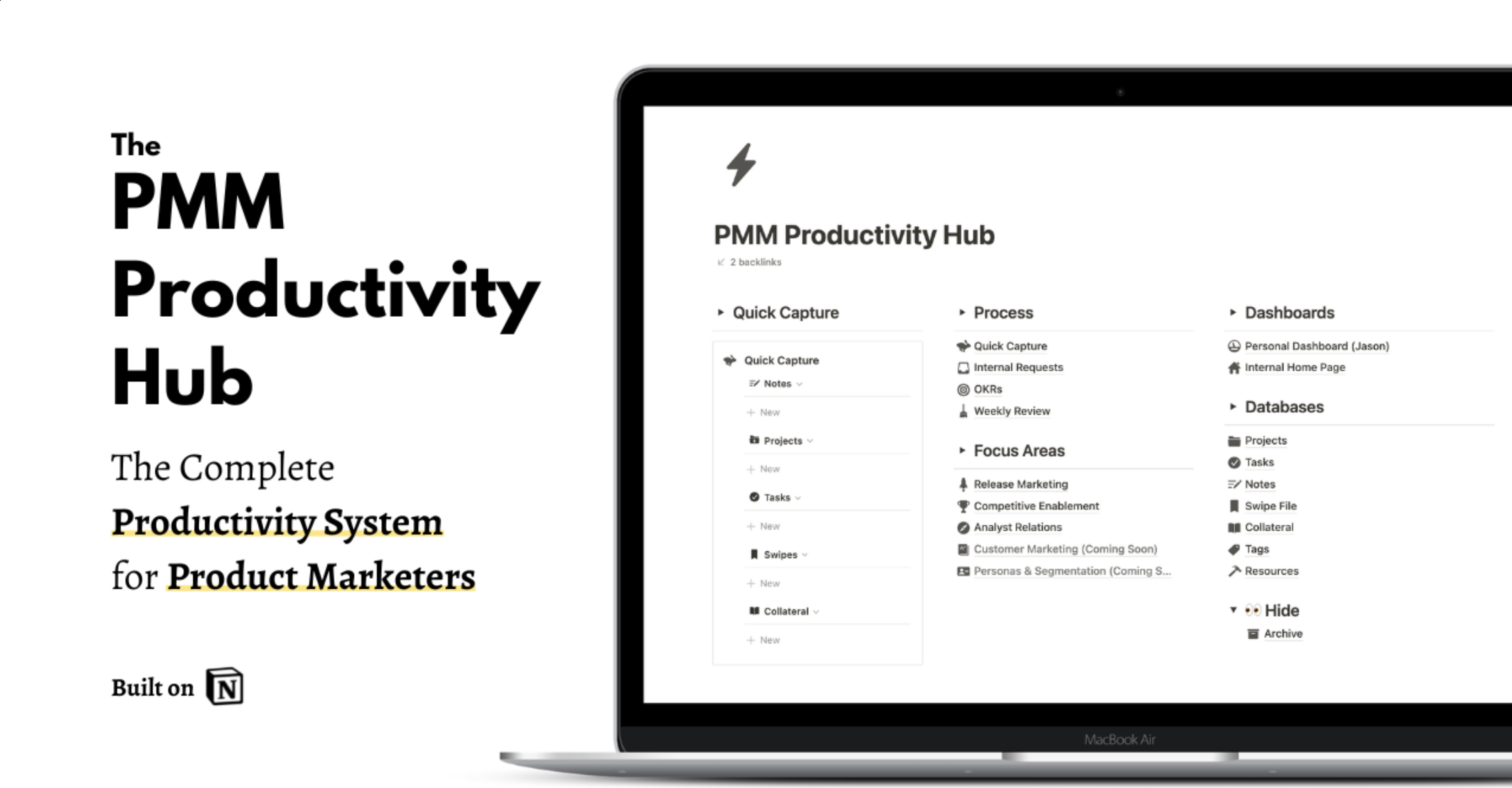Click the Quick Capture lightning bolt icon
1512x788 pixels.
coord(740,165)
